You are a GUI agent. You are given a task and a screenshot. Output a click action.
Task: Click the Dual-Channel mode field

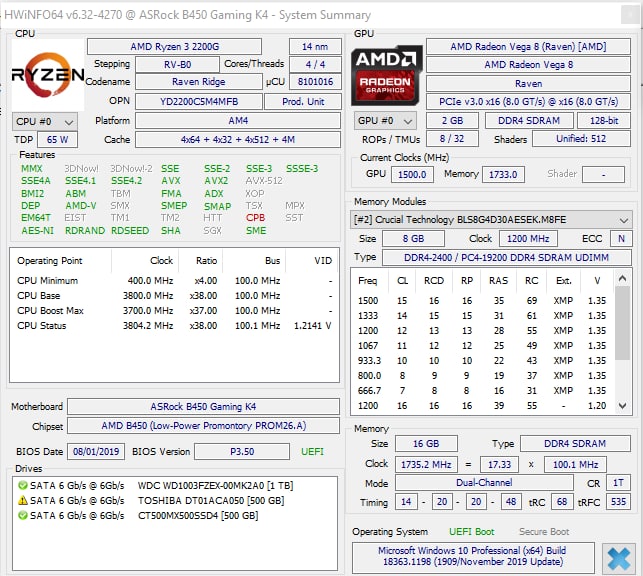[x=484, y=483]
